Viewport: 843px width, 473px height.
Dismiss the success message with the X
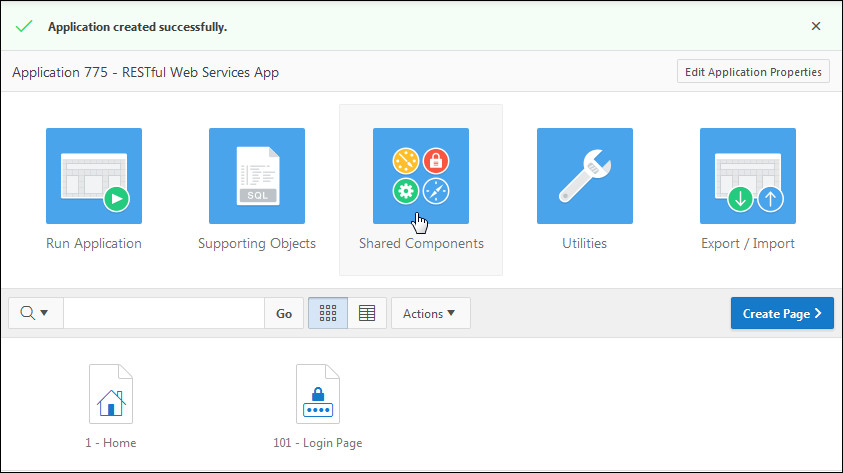pyautogui.click(x=816, y=26)
